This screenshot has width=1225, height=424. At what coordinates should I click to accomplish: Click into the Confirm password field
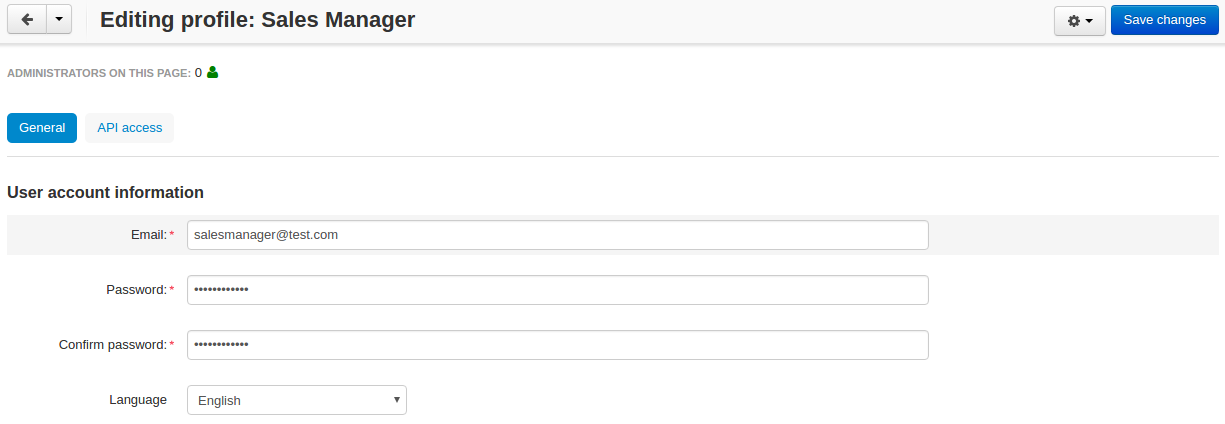(558, 345)
